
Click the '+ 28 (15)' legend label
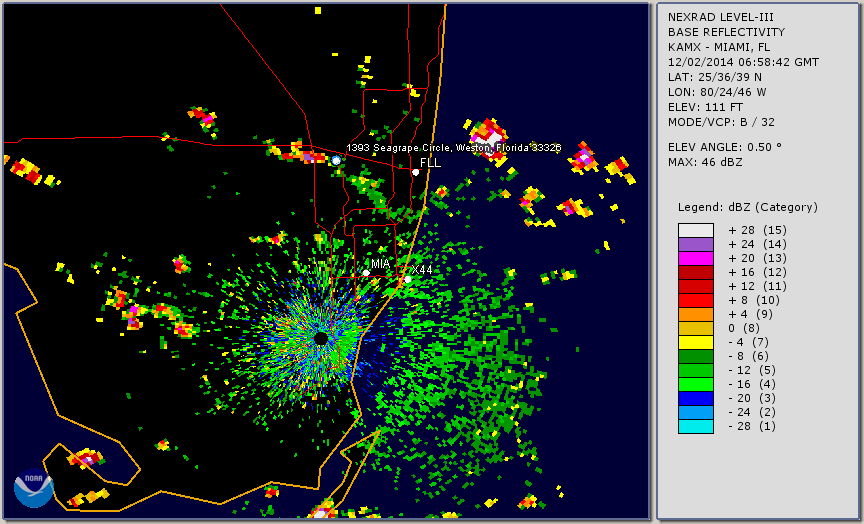(758, 230)
